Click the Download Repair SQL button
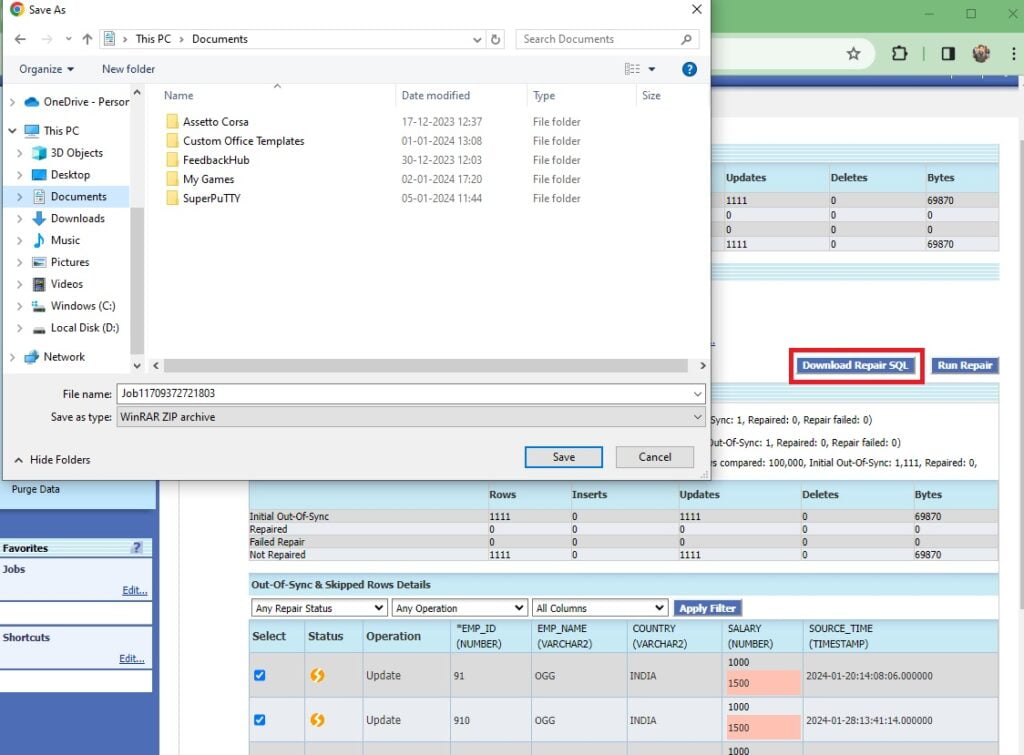 click(x=855, y=366)
